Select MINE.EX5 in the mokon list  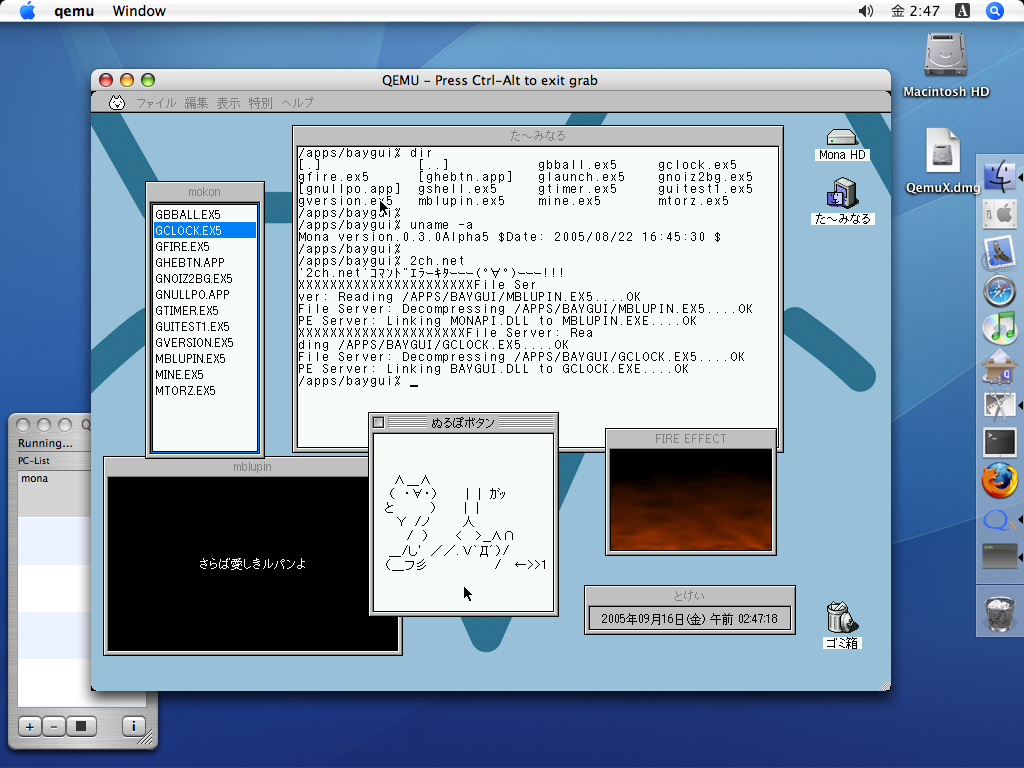[204, 375]
